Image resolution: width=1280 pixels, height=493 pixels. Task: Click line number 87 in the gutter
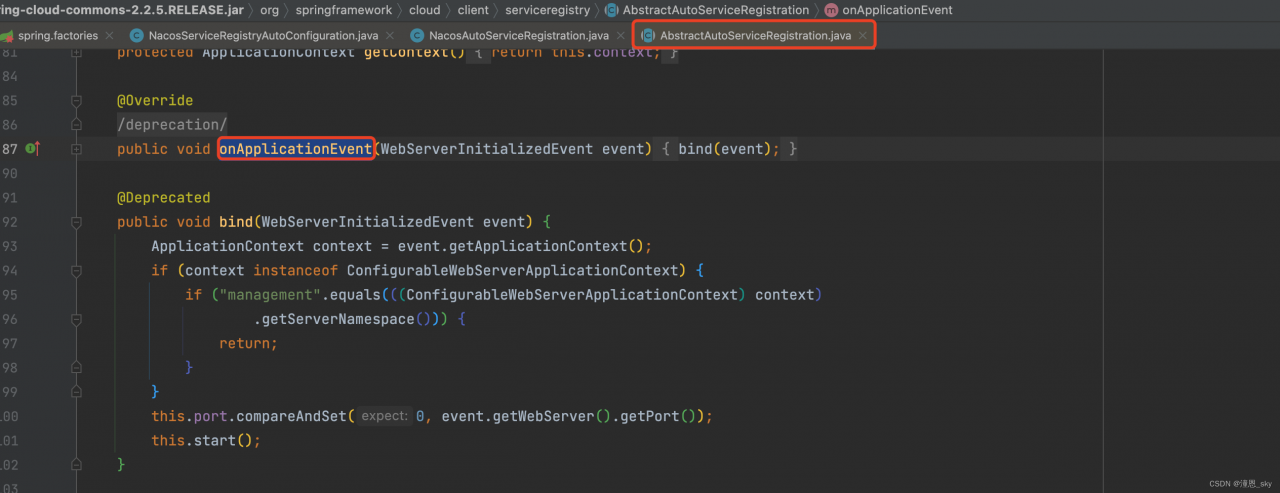(10, 149)
